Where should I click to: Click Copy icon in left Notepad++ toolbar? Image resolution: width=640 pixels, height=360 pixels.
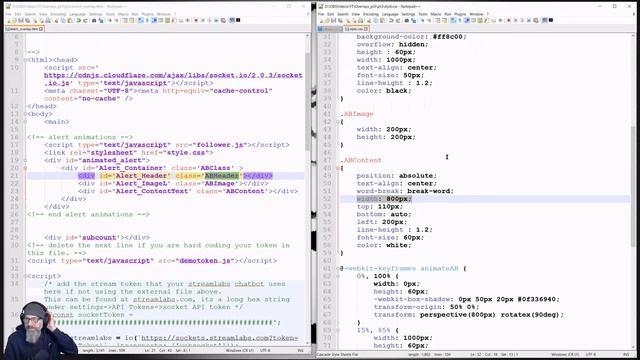click(x=63, y=20)
